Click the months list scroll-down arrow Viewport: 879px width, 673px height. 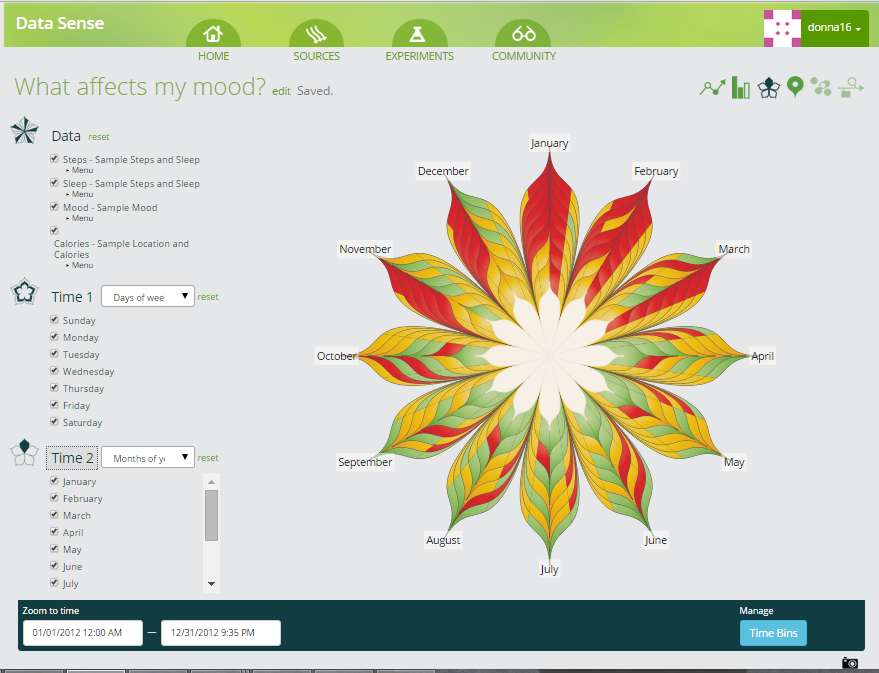pos(211,584)
